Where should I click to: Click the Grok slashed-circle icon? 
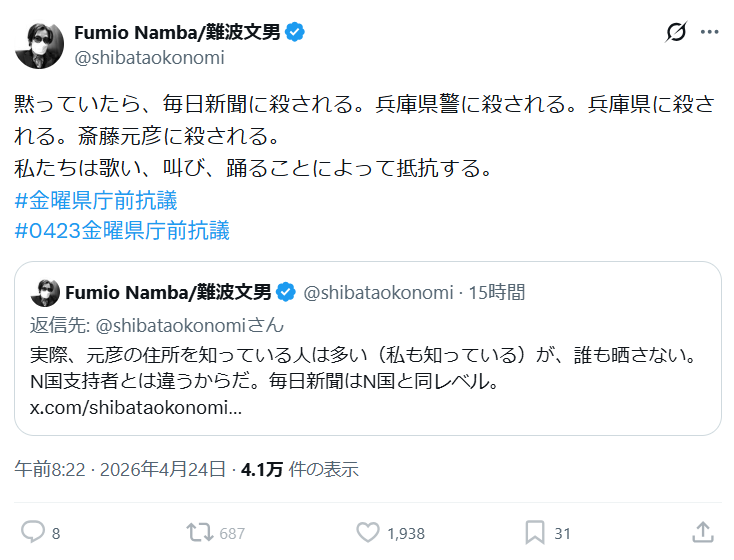click(676, 32)
